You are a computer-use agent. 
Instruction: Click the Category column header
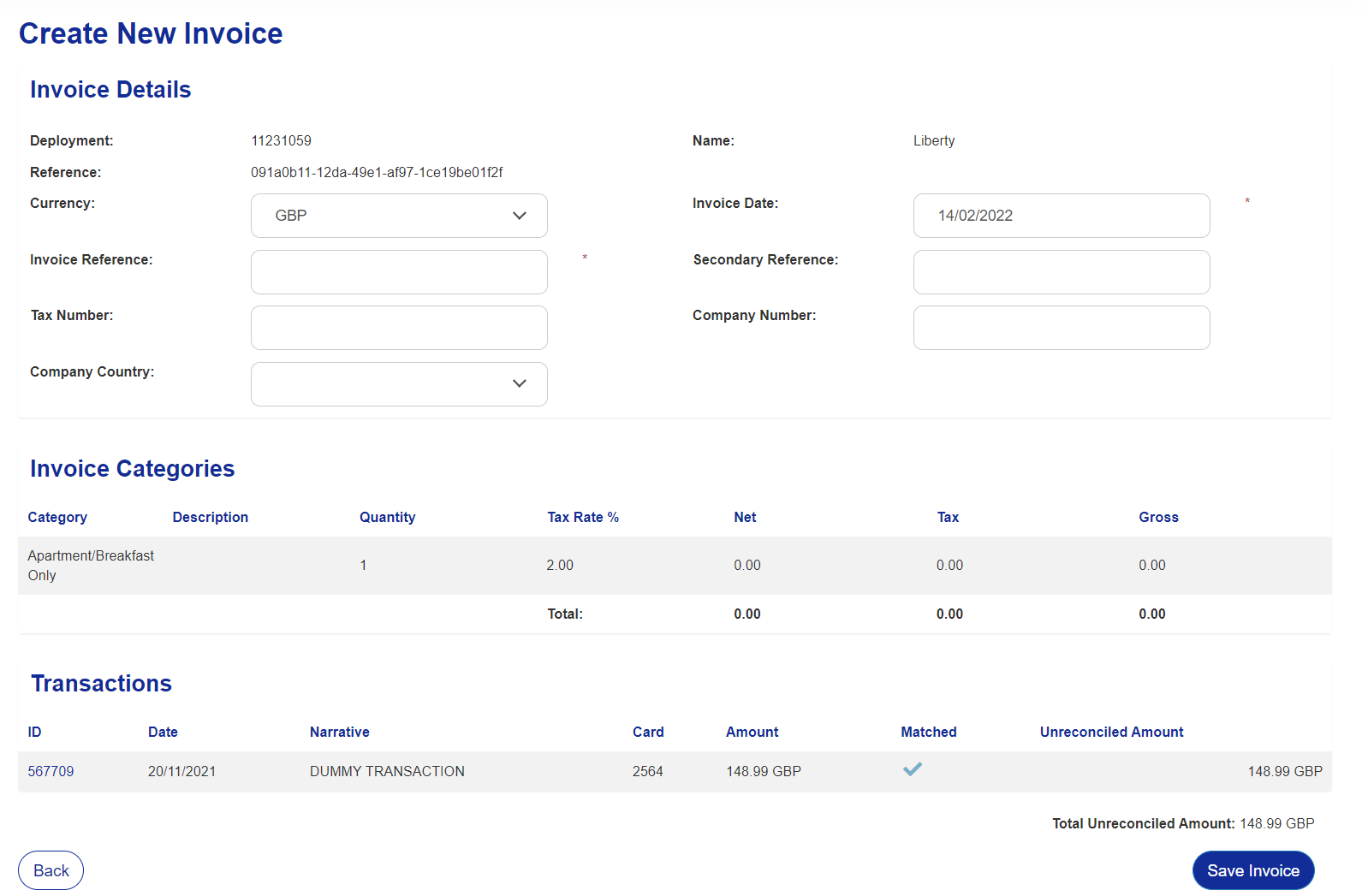pos(57,517)
